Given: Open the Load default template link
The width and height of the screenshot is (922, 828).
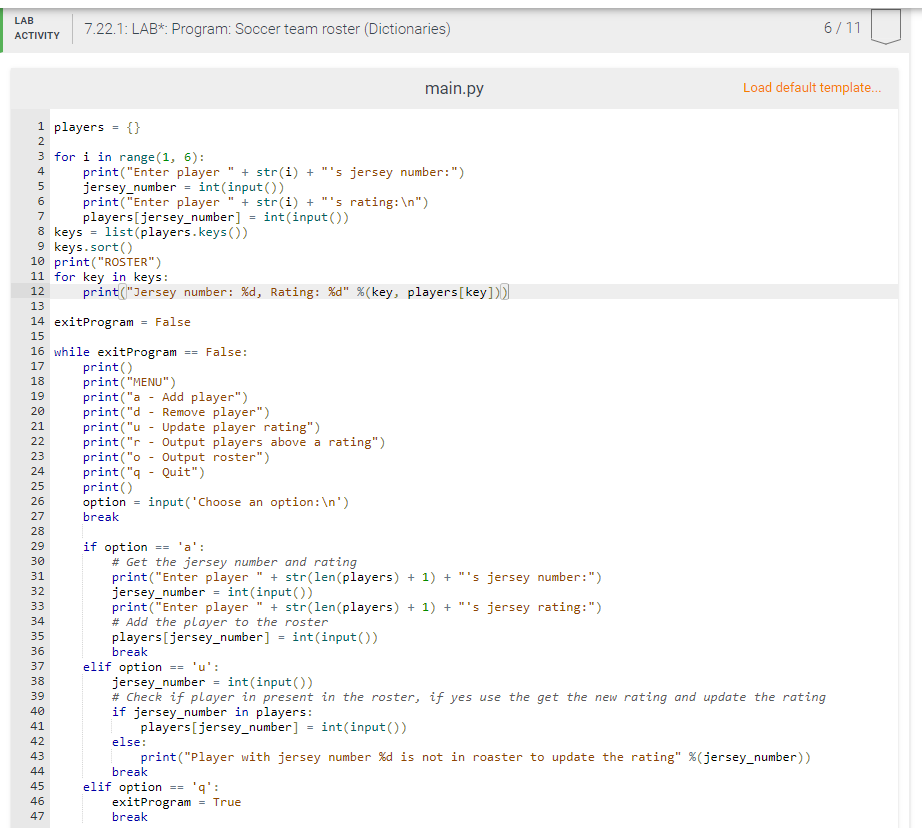Looking at the screenshot, I should tap(810, 88).
